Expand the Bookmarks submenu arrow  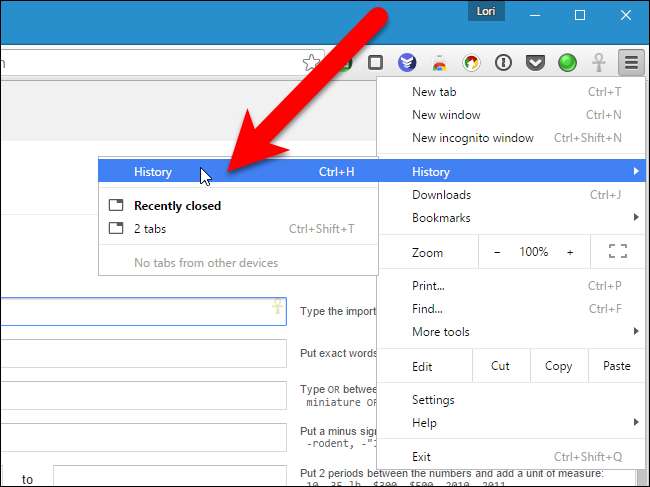click(x=636, y=217)
